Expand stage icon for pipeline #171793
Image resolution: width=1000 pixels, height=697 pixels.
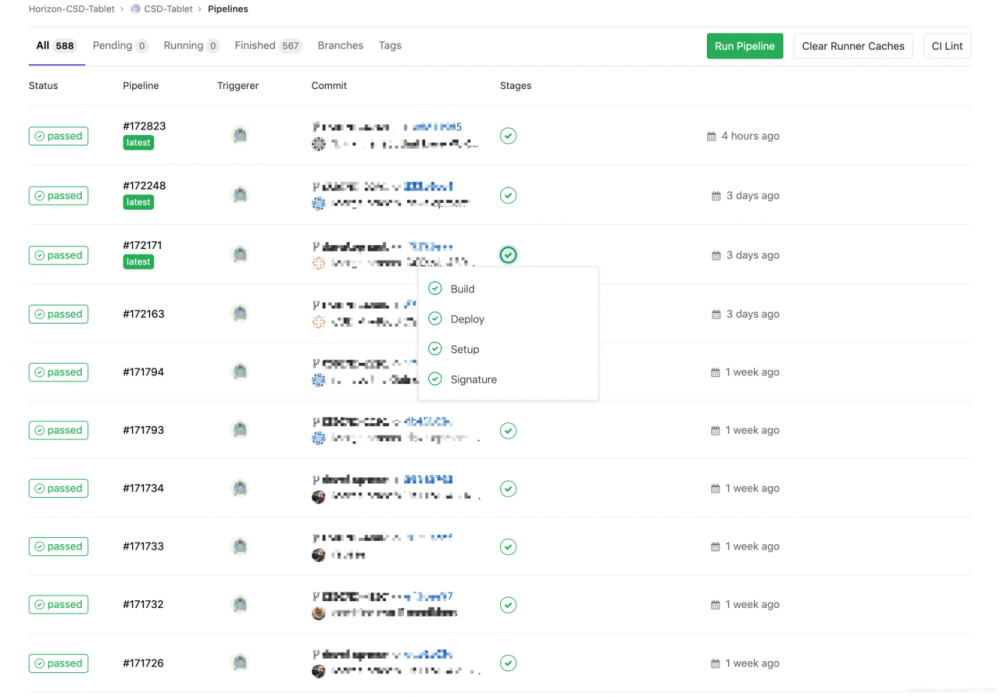point(508,431)
